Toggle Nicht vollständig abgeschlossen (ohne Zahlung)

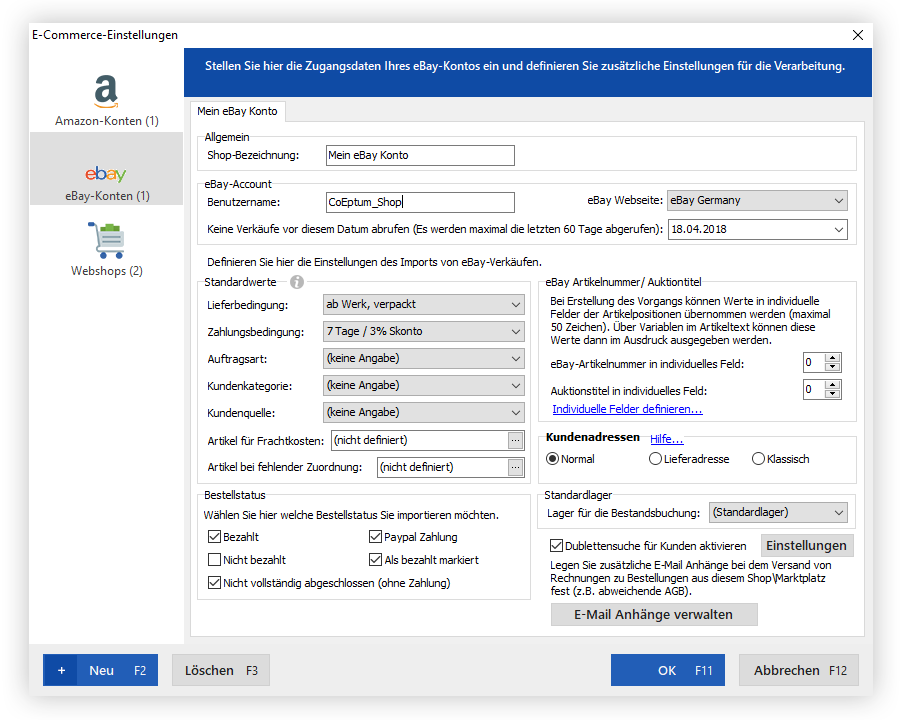tap(214, 583)
